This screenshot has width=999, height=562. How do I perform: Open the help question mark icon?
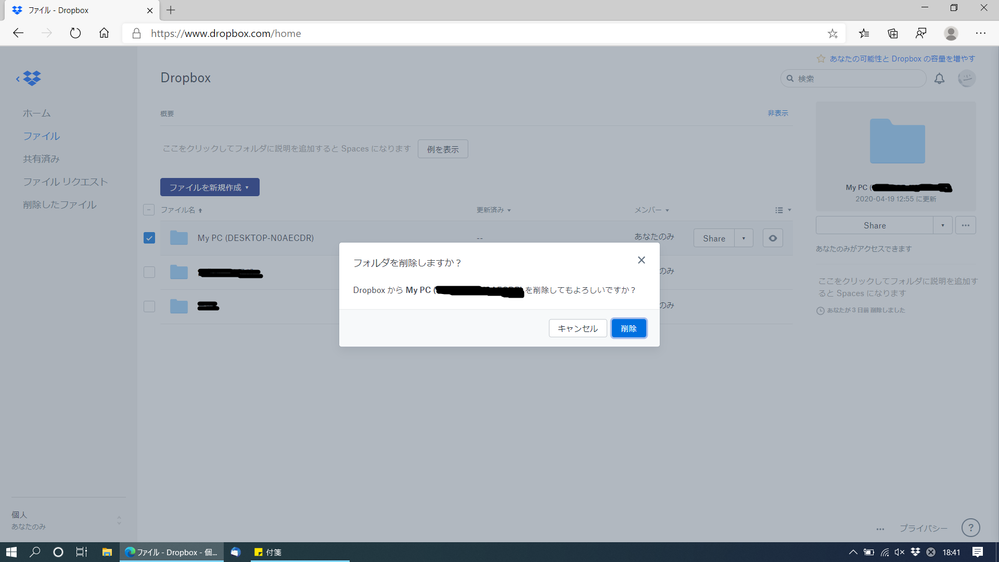point(969,528)
